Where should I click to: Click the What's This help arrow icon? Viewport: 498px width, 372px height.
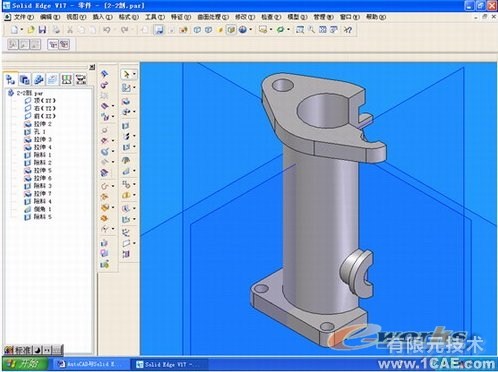click(x=348, y=30)
